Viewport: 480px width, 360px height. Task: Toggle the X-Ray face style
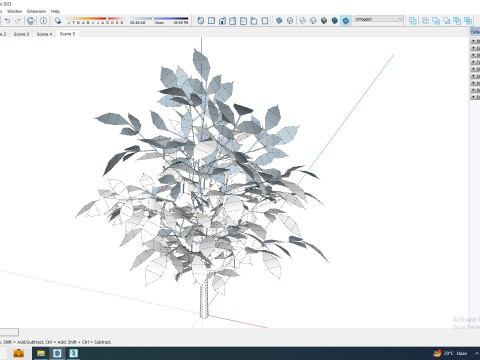pos(279,21)
